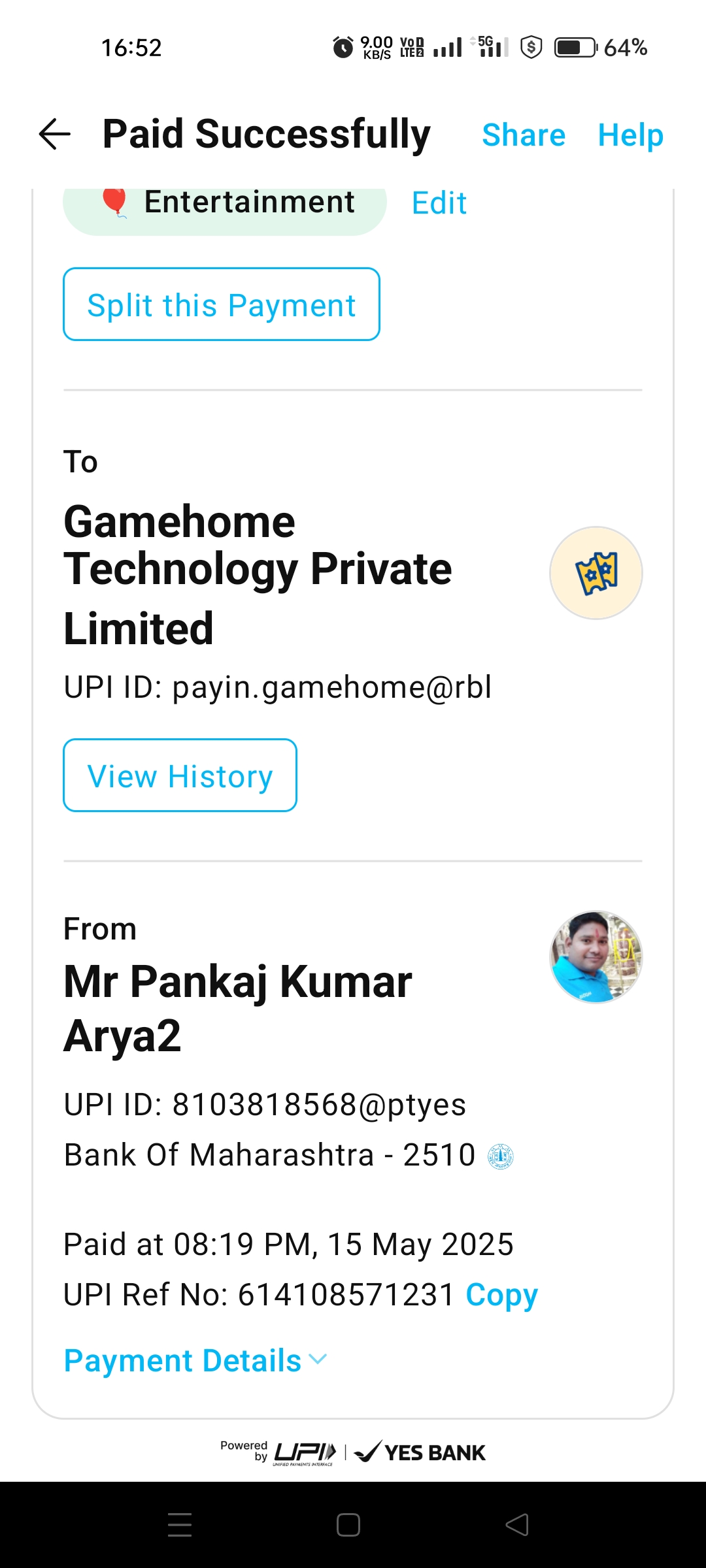The height and width of the screenshot is (1568, 706).
Task: Tap the shield dollar status icon
Action: 531,48
